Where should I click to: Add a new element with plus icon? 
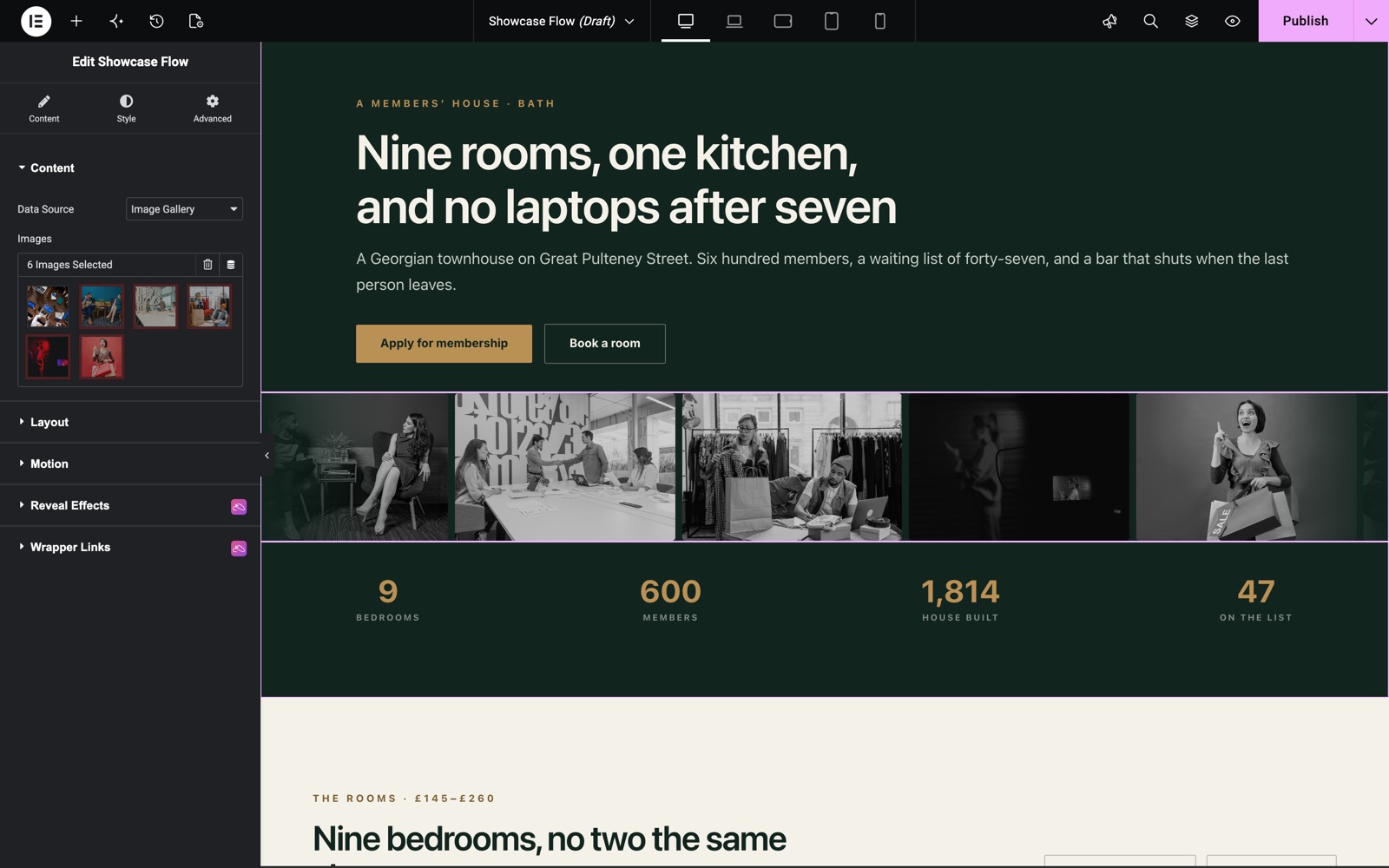(x=76, y=21)
